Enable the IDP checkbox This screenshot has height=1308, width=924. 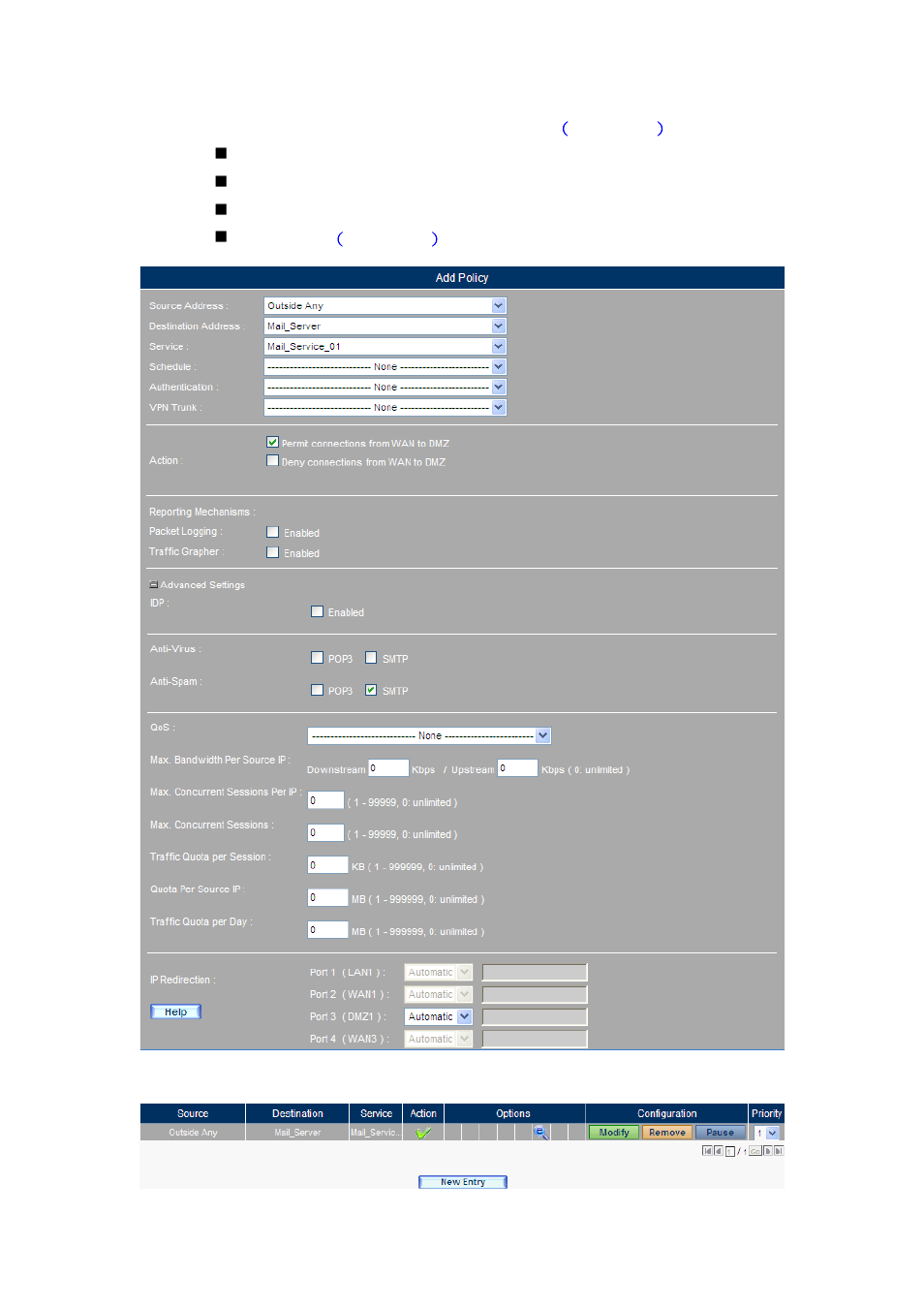(317, 611)
